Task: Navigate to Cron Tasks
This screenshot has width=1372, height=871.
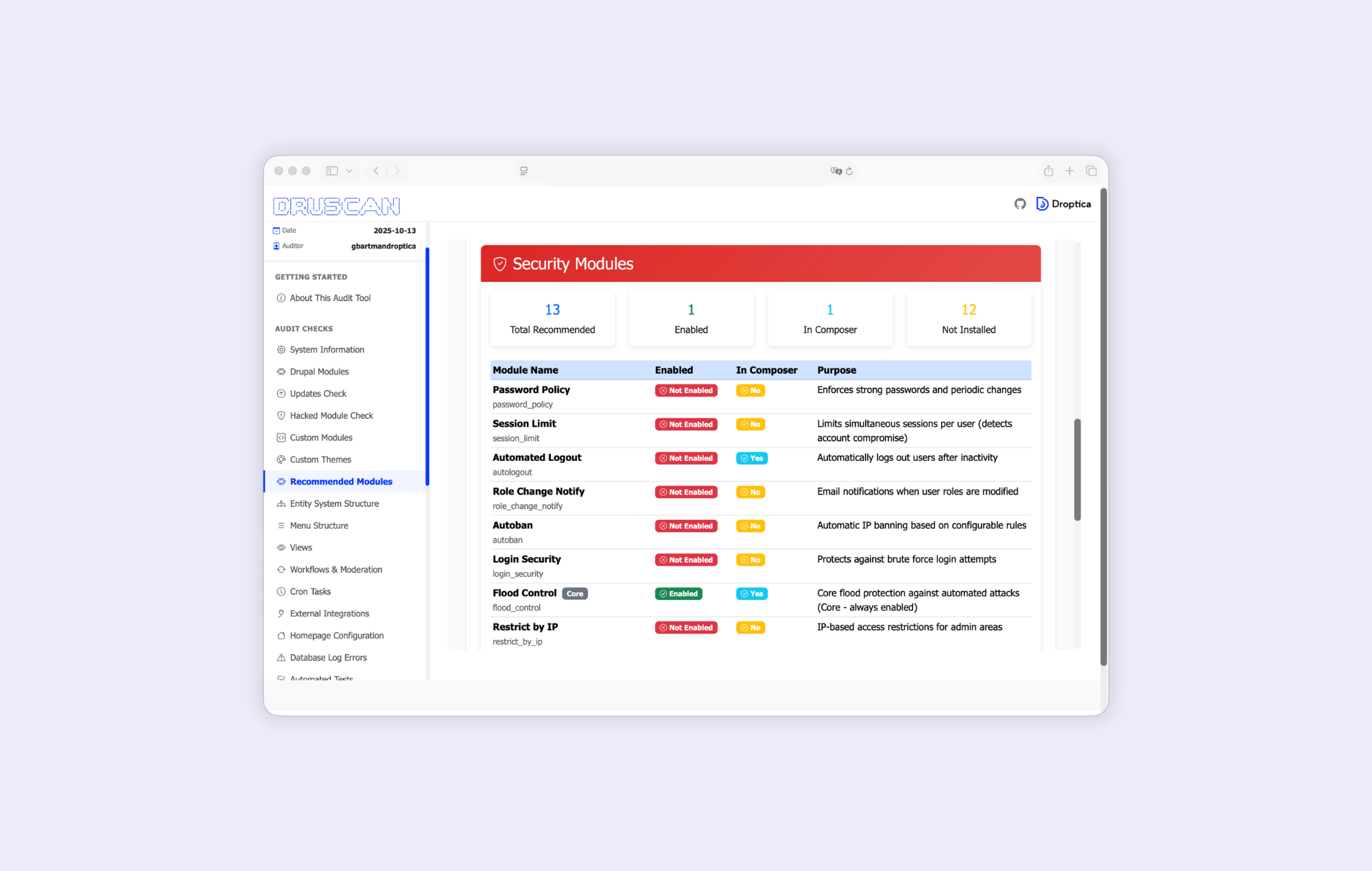Action: 310,591
